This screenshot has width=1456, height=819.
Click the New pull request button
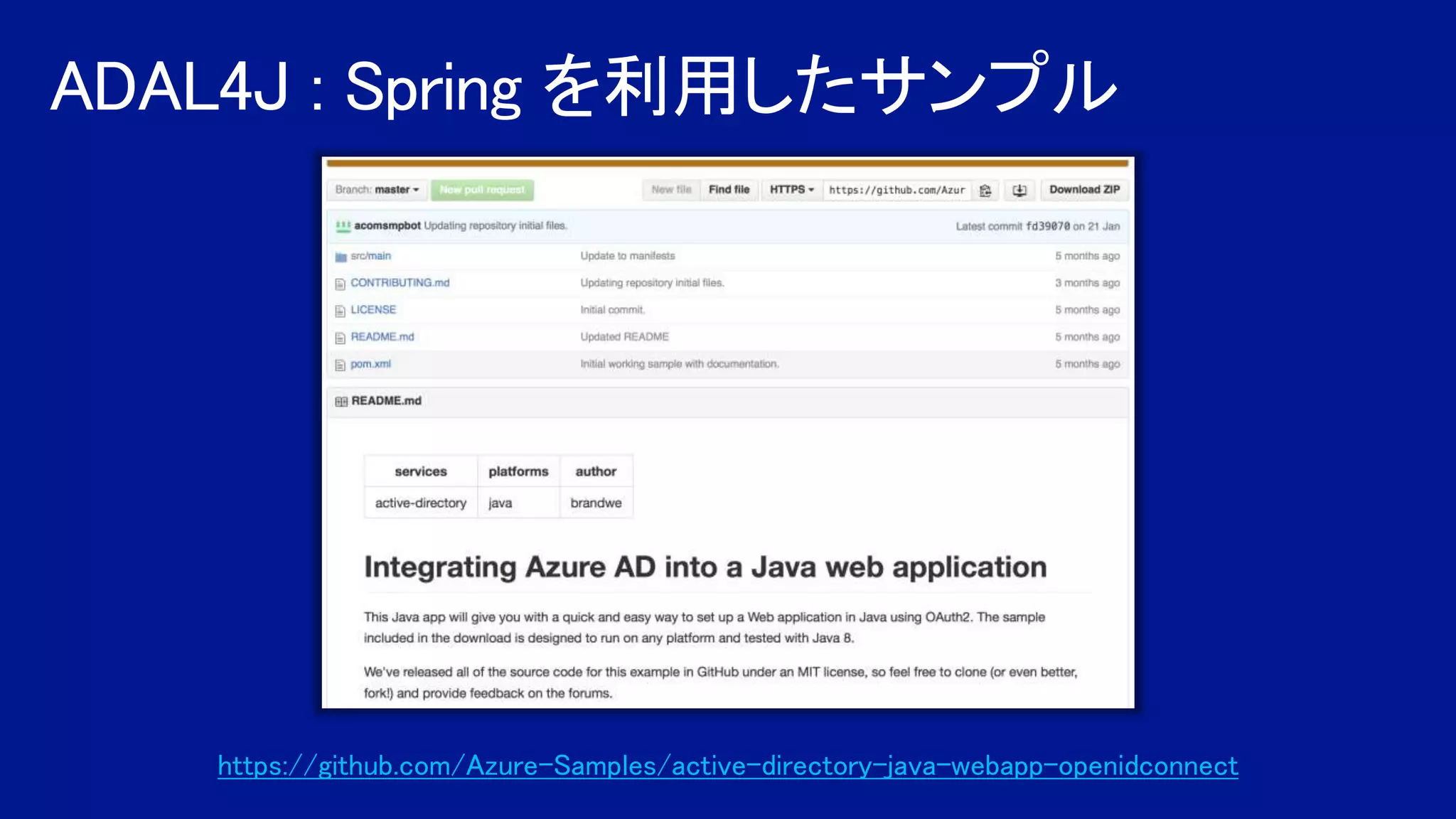click(482, 190)
